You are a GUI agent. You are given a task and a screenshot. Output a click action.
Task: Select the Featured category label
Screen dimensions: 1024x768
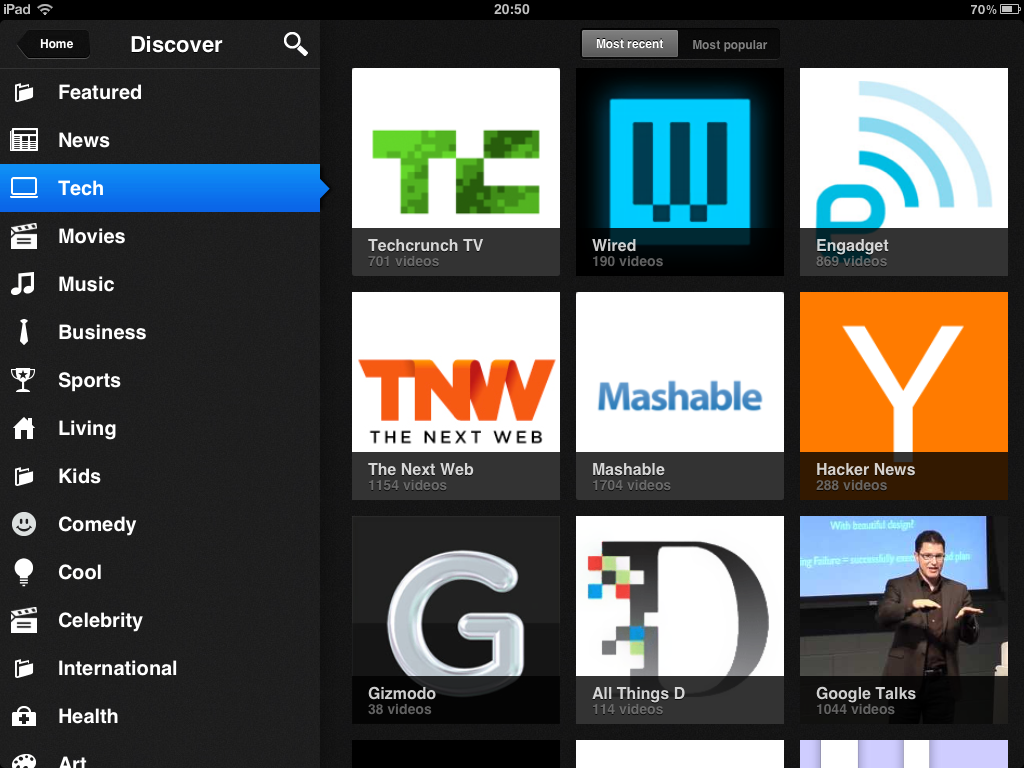pos(100,92)
